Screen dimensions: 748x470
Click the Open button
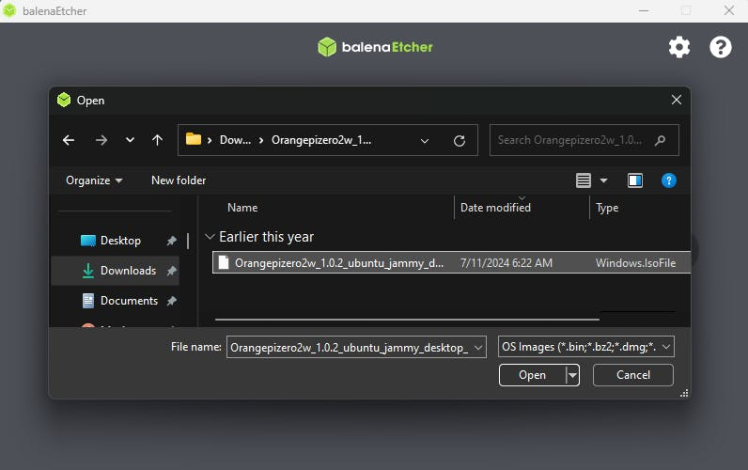[532, 375]
